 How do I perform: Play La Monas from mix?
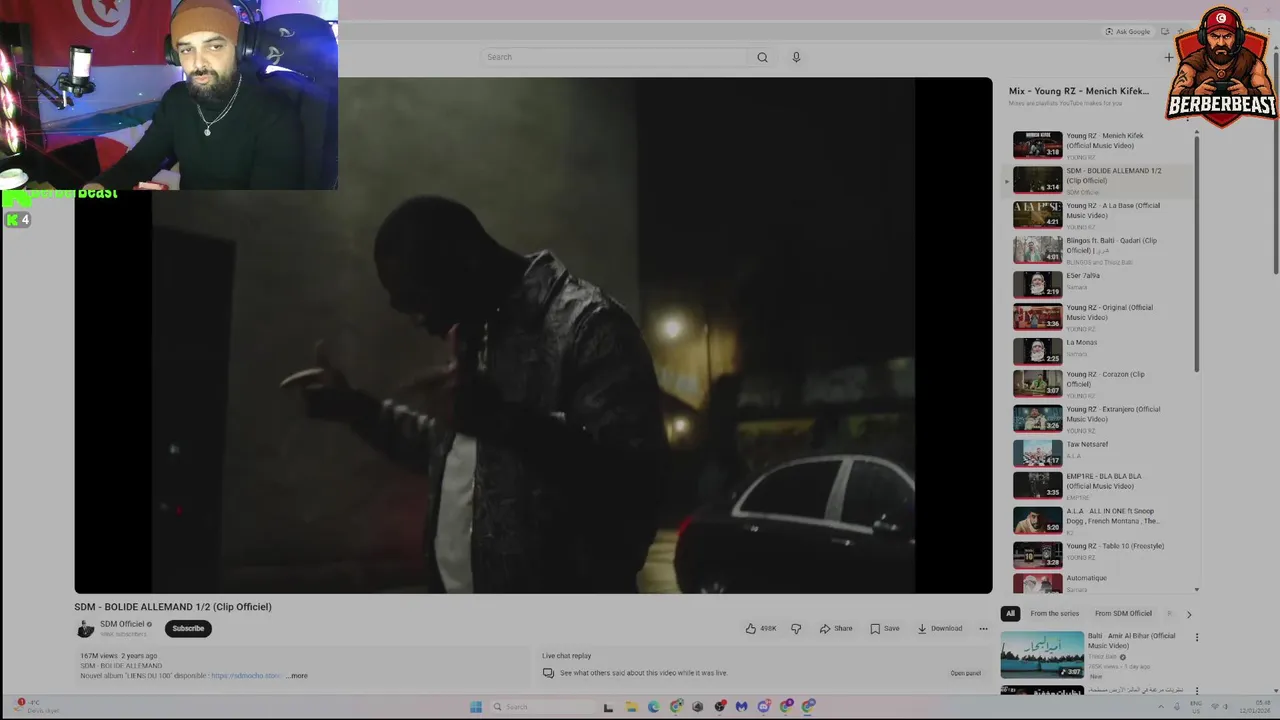(x=1100, y=350)
